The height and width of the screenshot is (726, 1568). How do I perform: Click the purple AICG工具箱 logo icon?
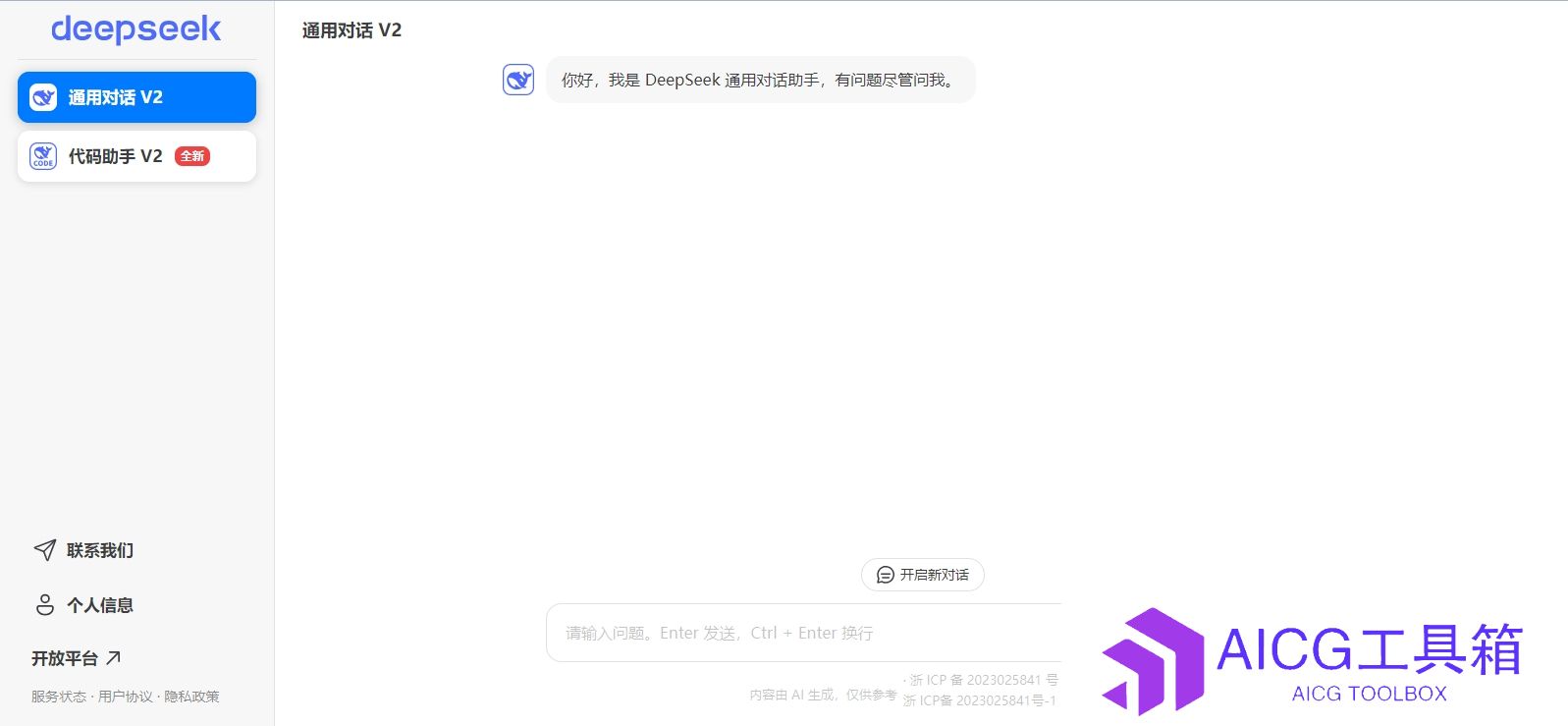[x=1152, y=661]
